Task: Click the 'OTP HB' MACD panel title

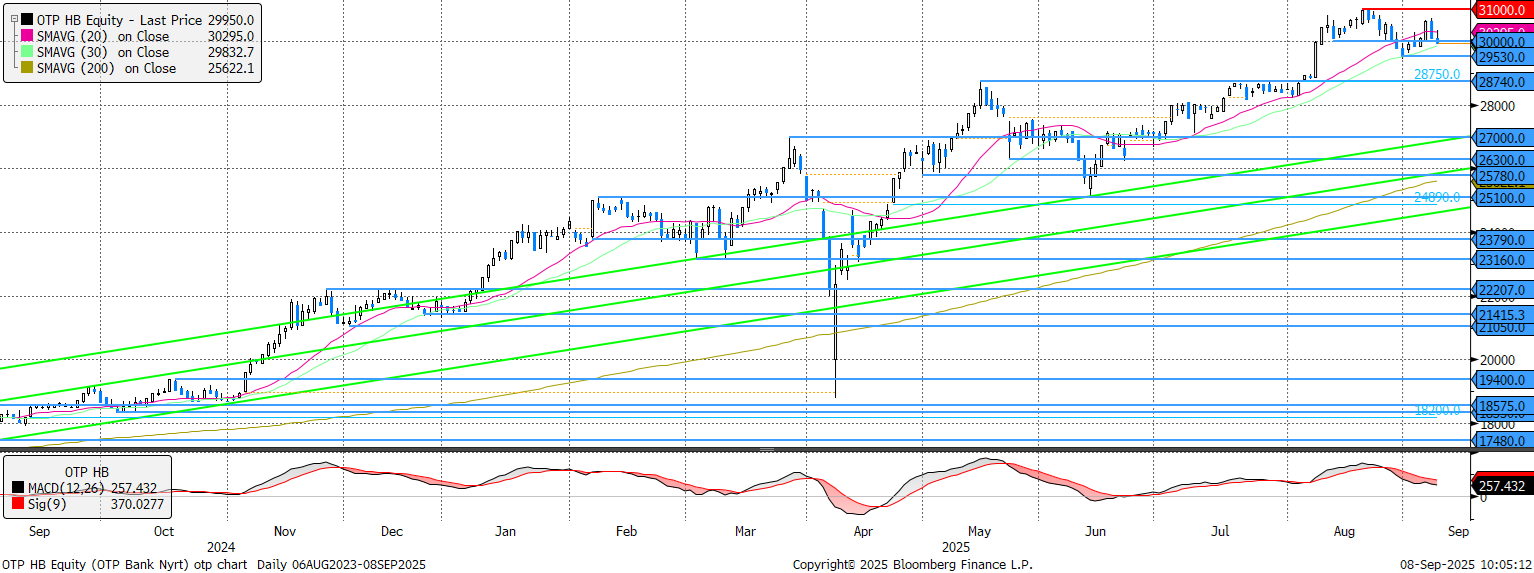Action: pos(87,472)
